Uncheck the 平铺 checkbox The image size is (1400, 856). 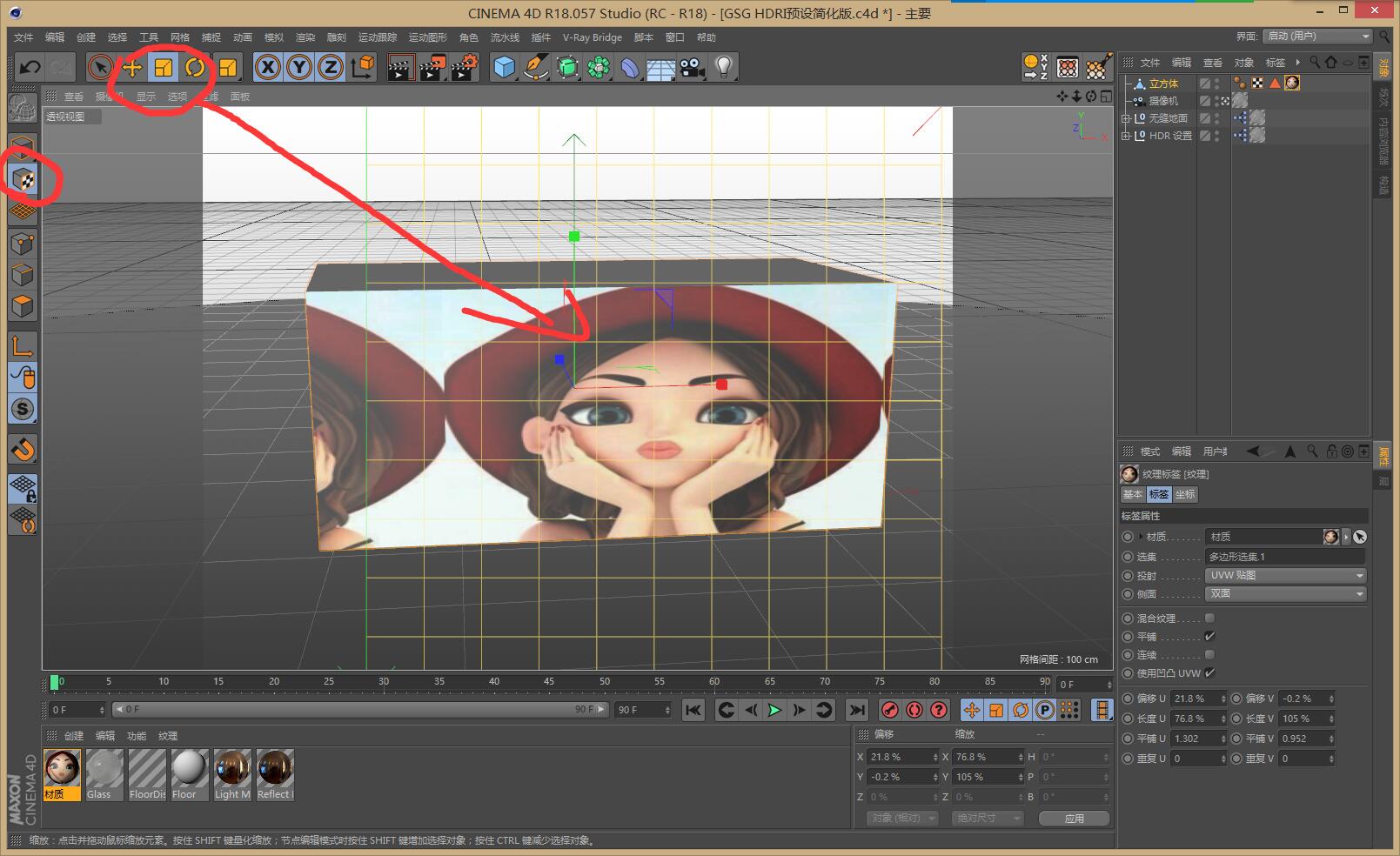click(x=1209, y=636)
